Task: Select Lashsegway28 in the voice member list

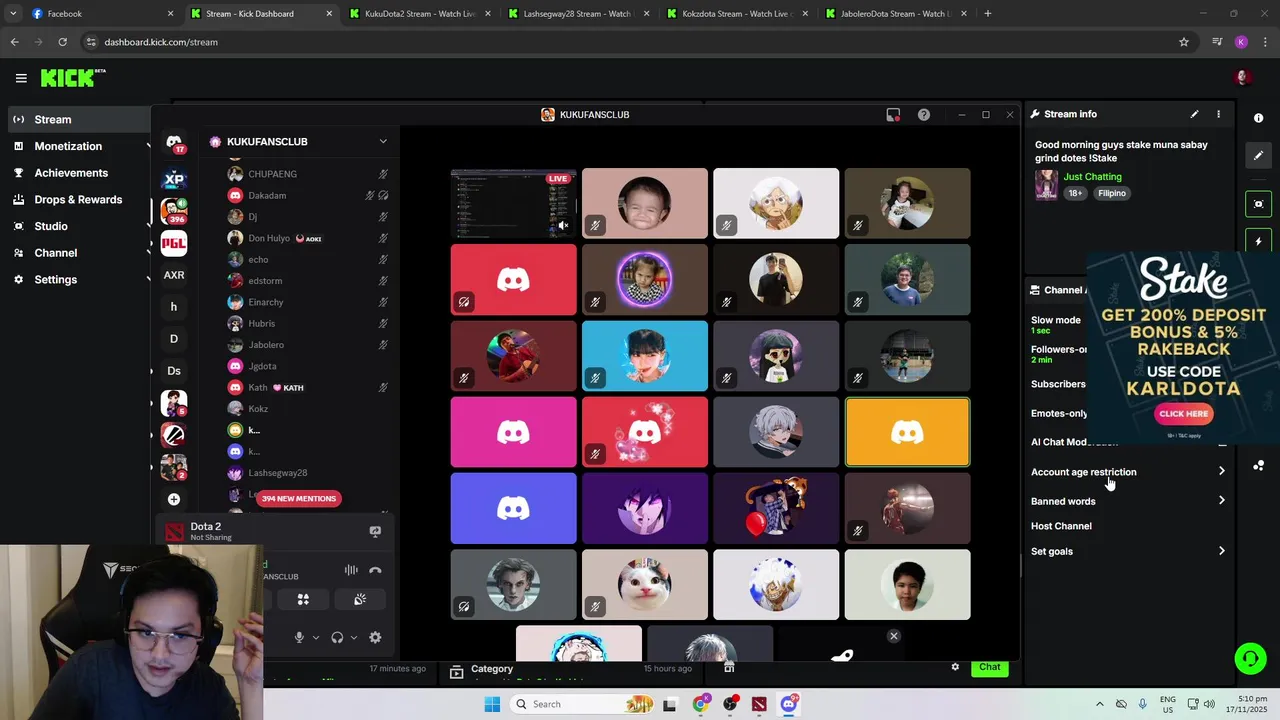Action: (306, 473)
